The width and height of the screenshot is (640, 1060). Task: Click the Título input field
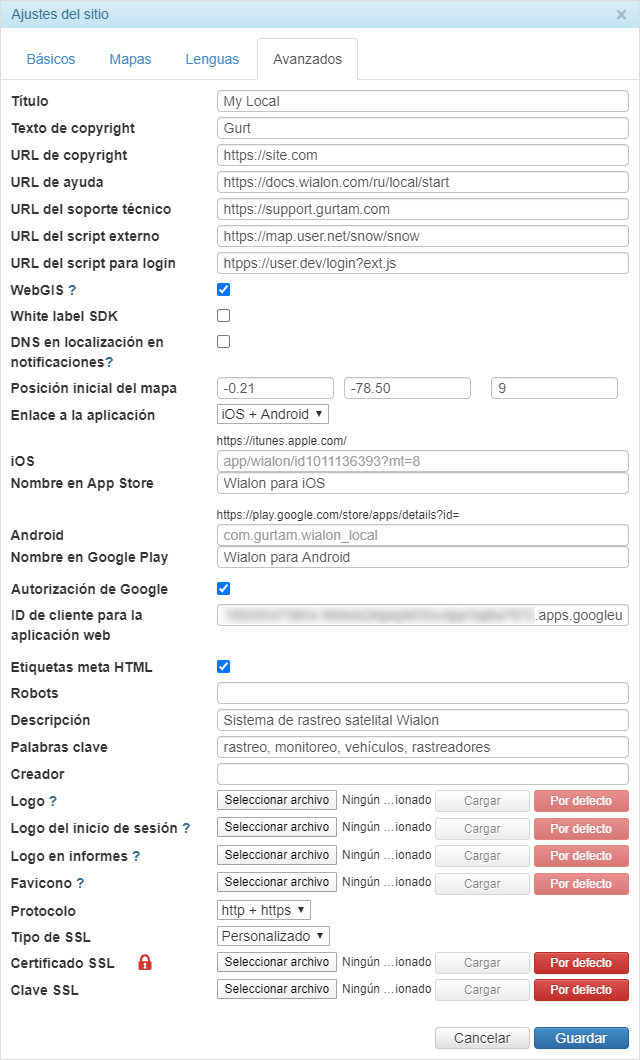click(422, 101)
